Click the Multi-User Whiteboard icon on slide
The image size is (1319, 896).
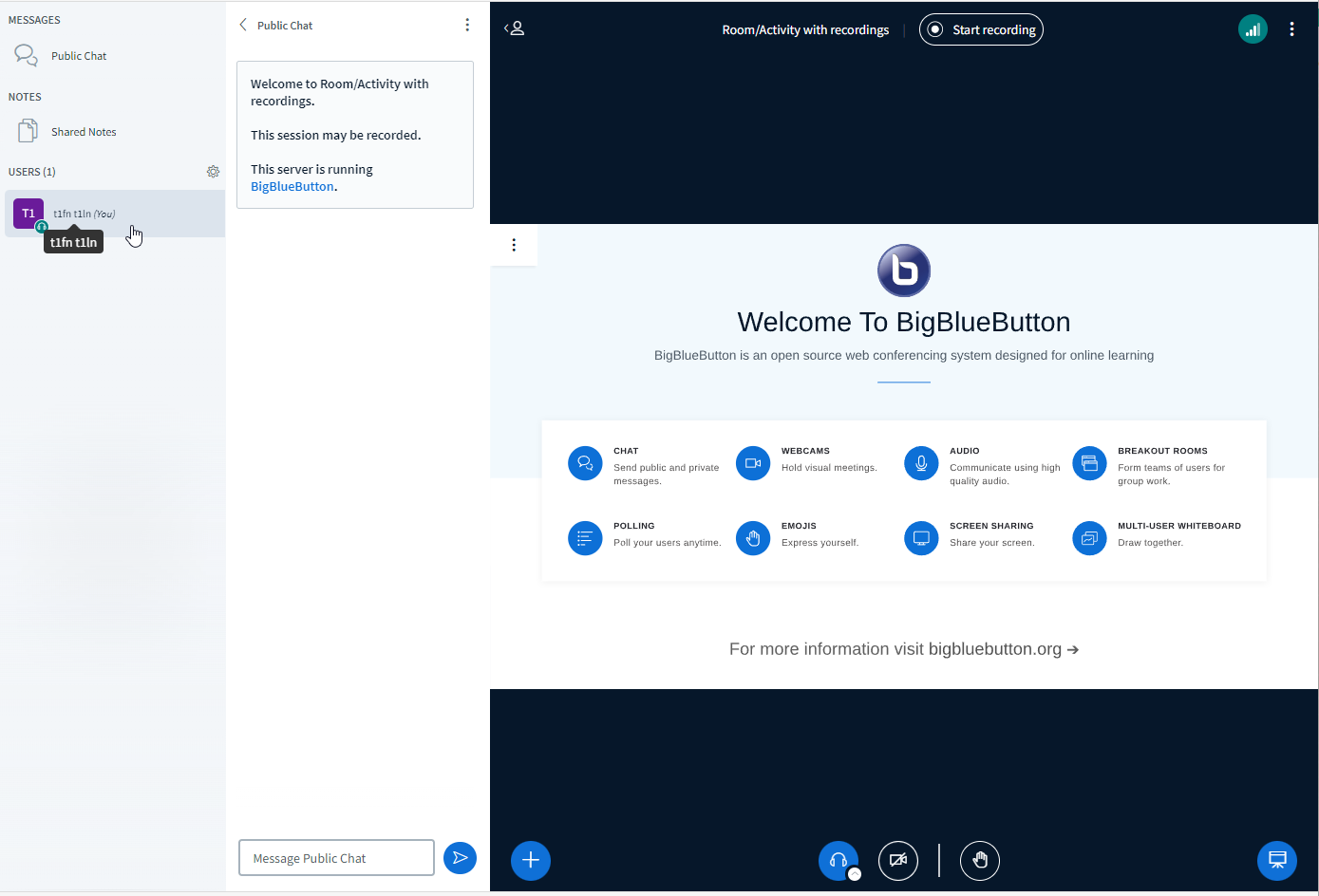click(x=1089, y=538)
